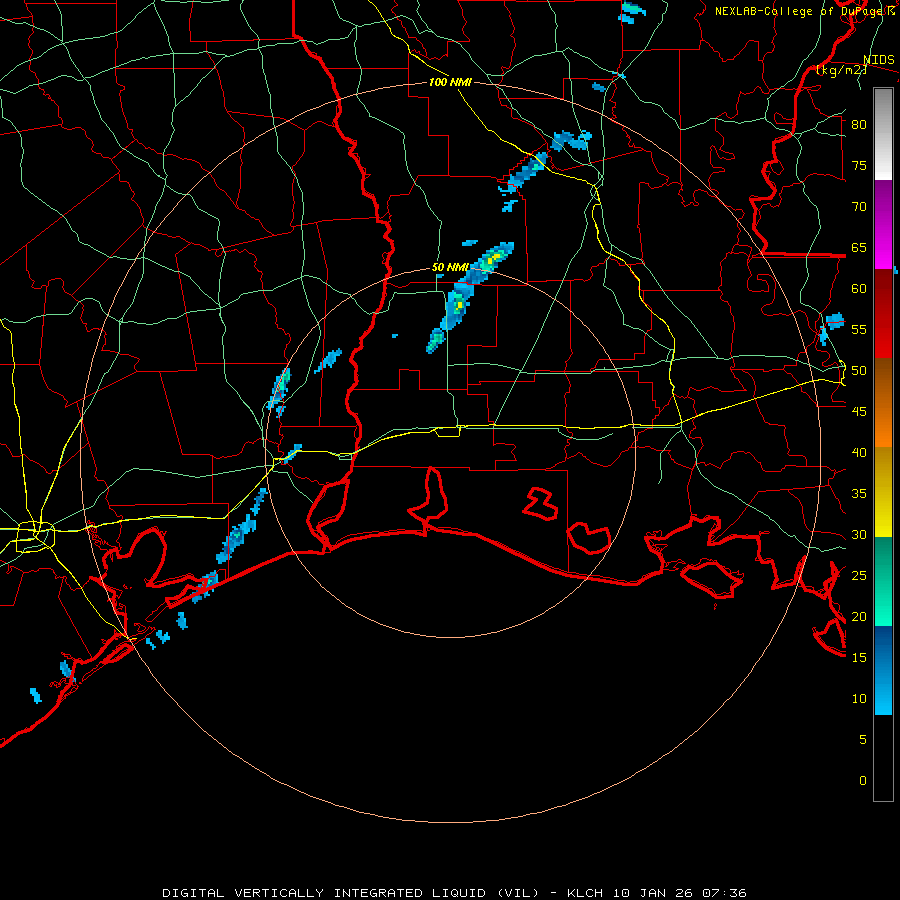Image resolution: width=900 pixels, height=900 pixels.
Task: Click the yellow segment of the color bar
Action: click(883, 492)
